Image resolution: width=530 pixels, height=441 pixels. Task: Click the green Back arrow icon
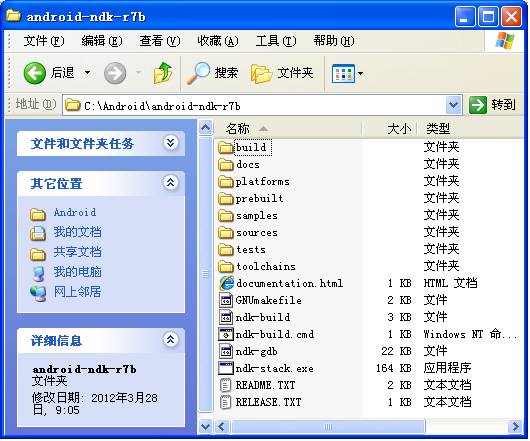[34, 73]
